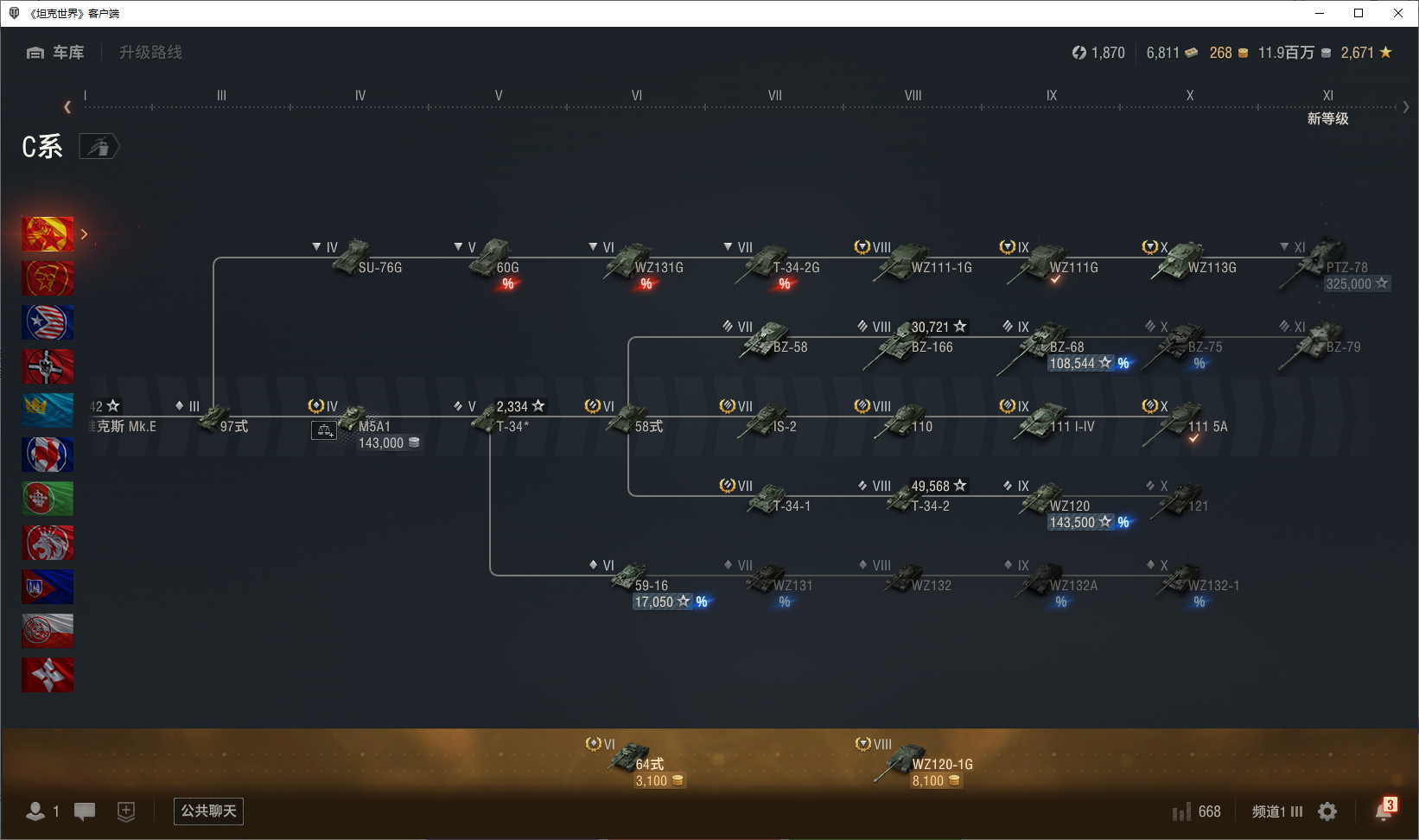Open the contacts list icon
The image size is (1419, 840).
click(35, 811)
